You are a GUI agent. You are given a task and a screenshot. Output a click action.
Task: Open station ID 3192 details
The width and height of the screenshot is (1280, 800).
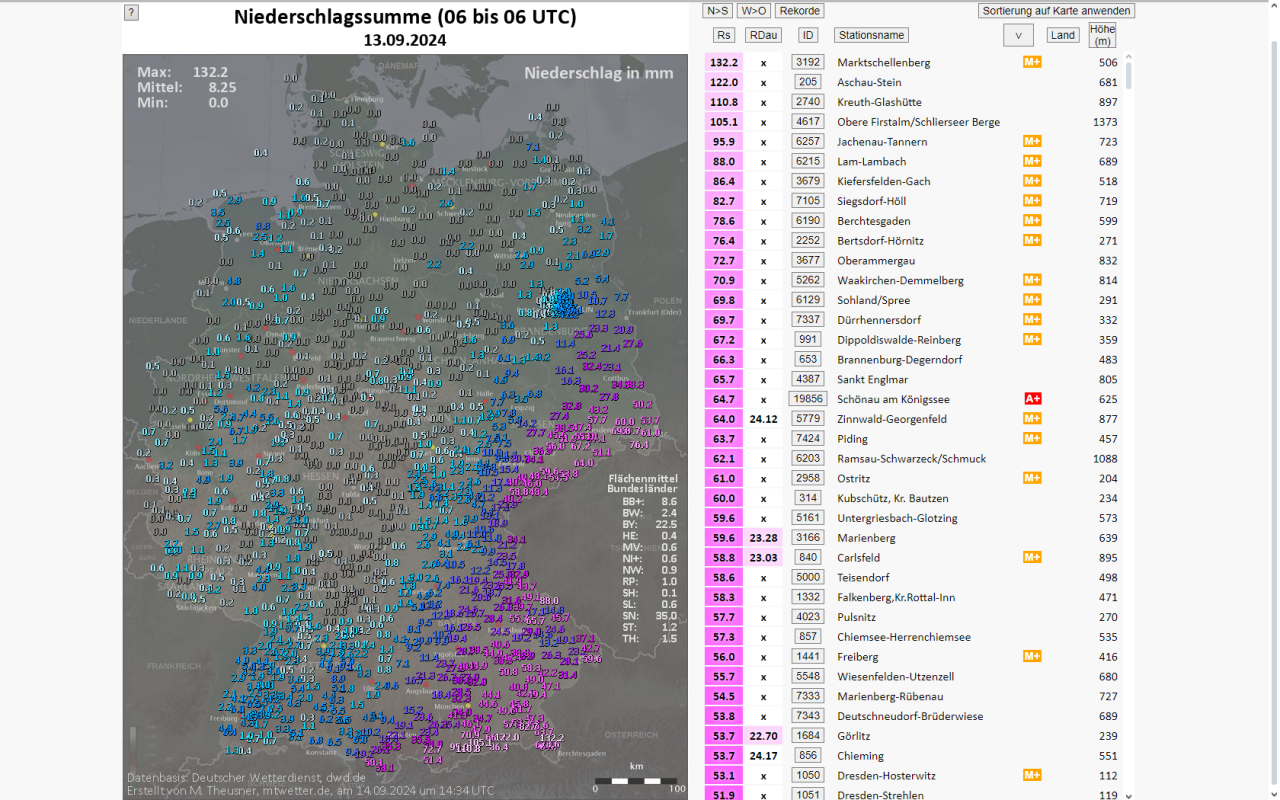point(807,62)
